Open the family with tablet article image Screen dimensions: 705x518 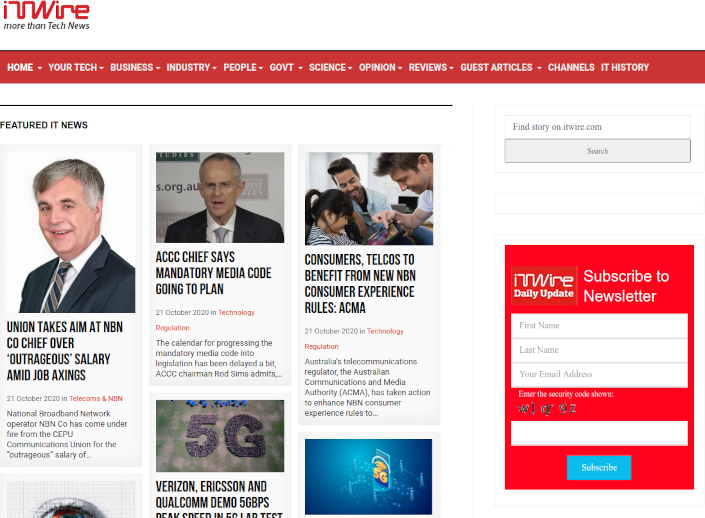368,198
